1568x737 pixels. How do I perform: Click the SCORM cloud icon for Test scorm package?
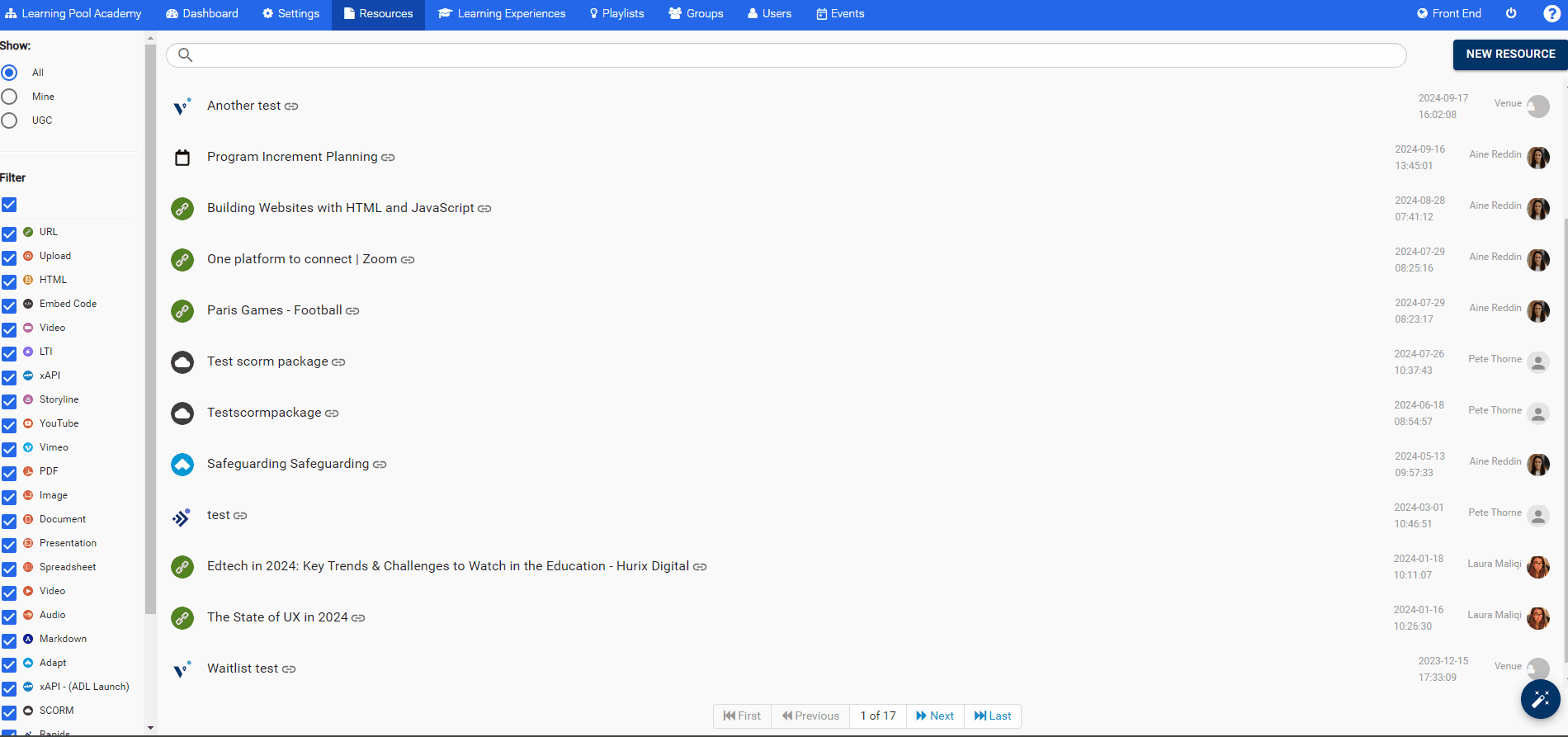tap(182, 362)
